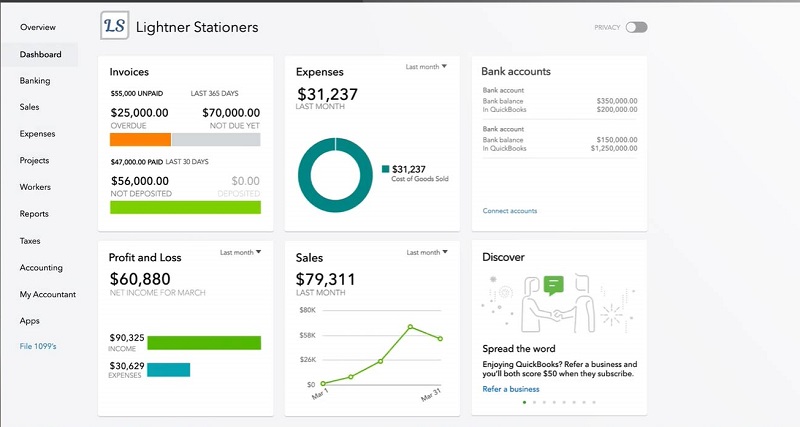The width and height of the screenshot is (800, 427).
Task: Click the $90,325 income value
Action: coord(127,338)
